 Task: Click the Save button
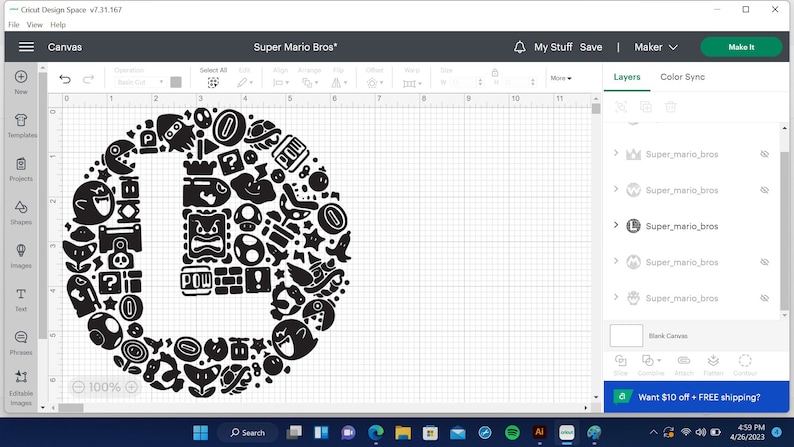pos(591,47)
